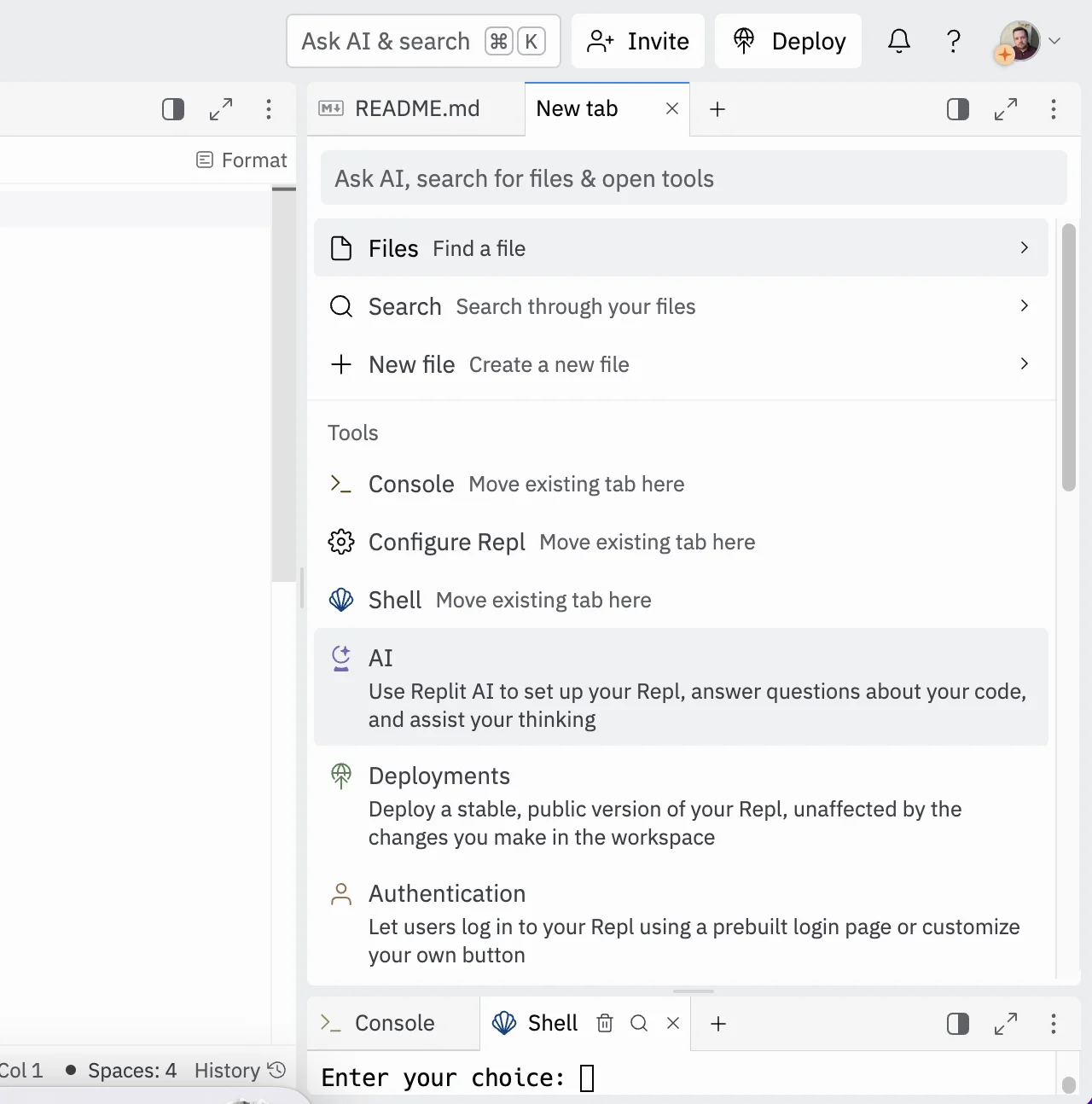This screenshot has height=1104, width=1092.
Task: Click the Replit AI sparkle icon
Action: (341, 658)
